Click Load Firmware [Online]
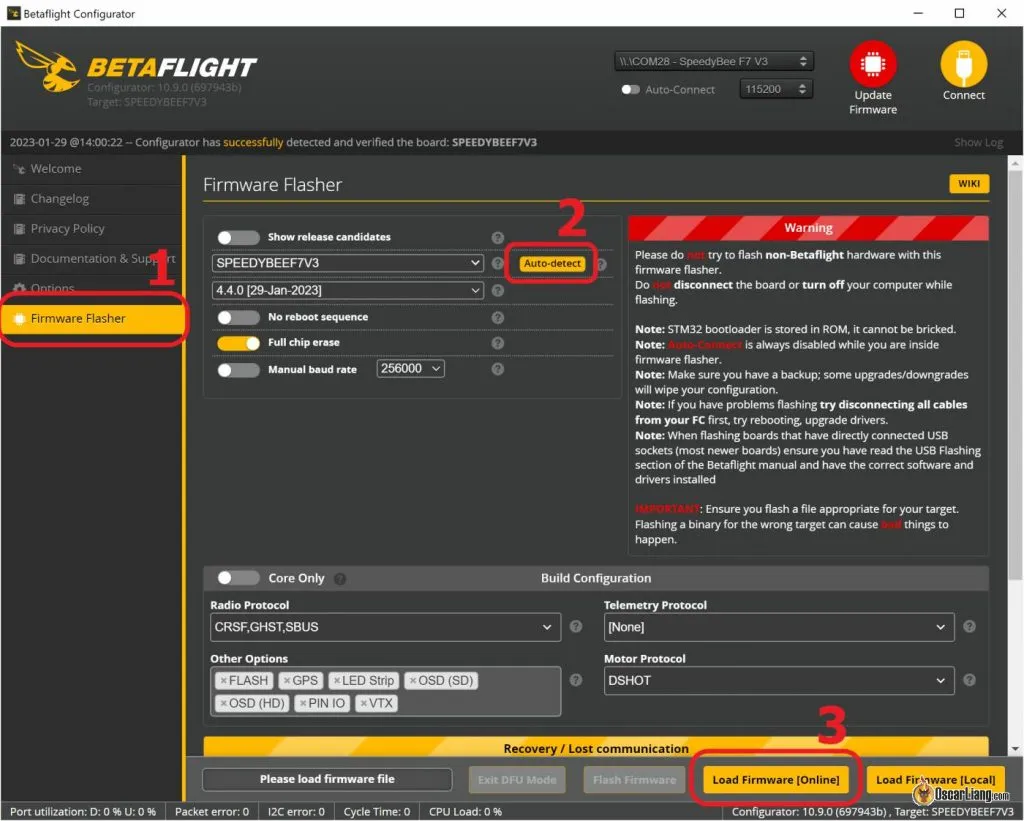The height and width of the screenshot is (821, 1024). click(775, 779)
